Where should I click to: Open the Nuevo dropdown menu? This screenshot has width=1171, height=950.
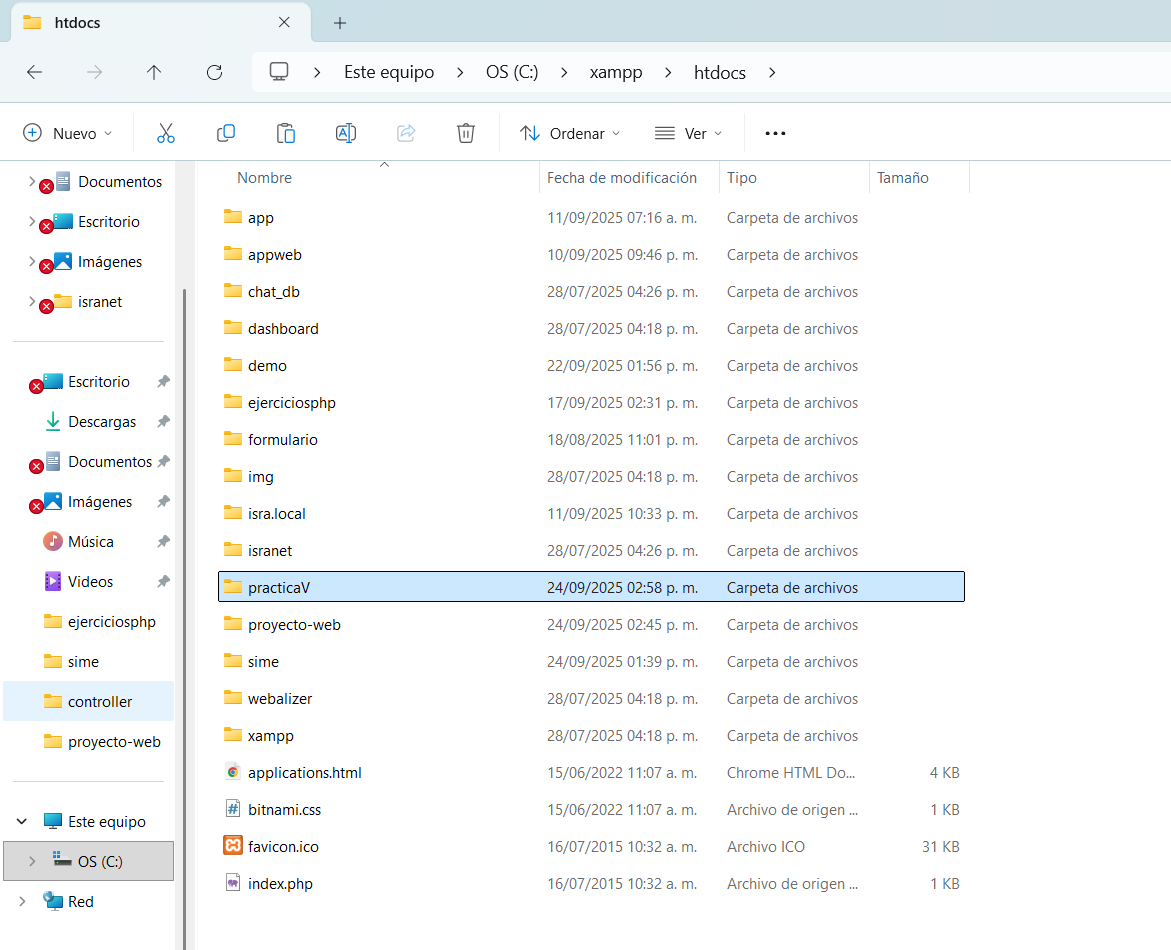68,133
